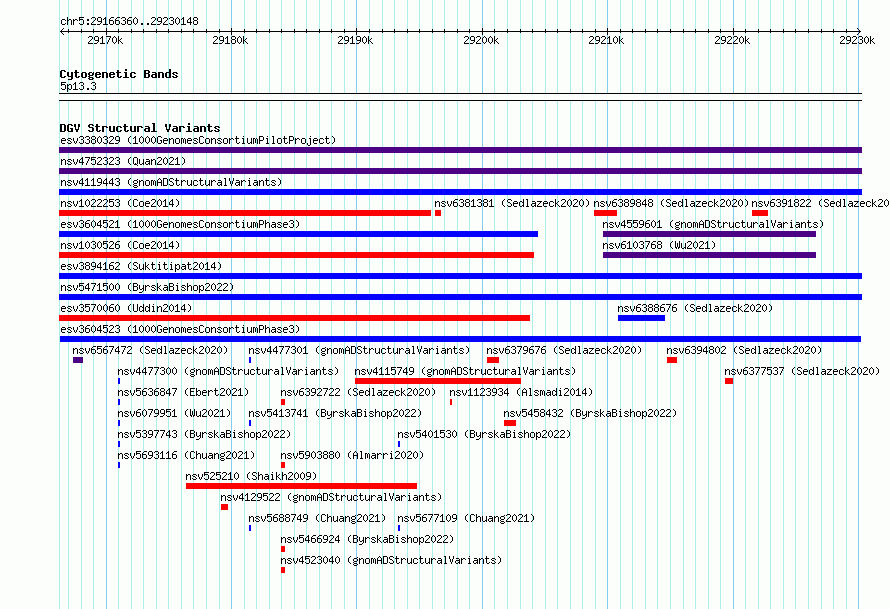Click the chr5:29166360..29230148 coordinates label

coord(129,22)
